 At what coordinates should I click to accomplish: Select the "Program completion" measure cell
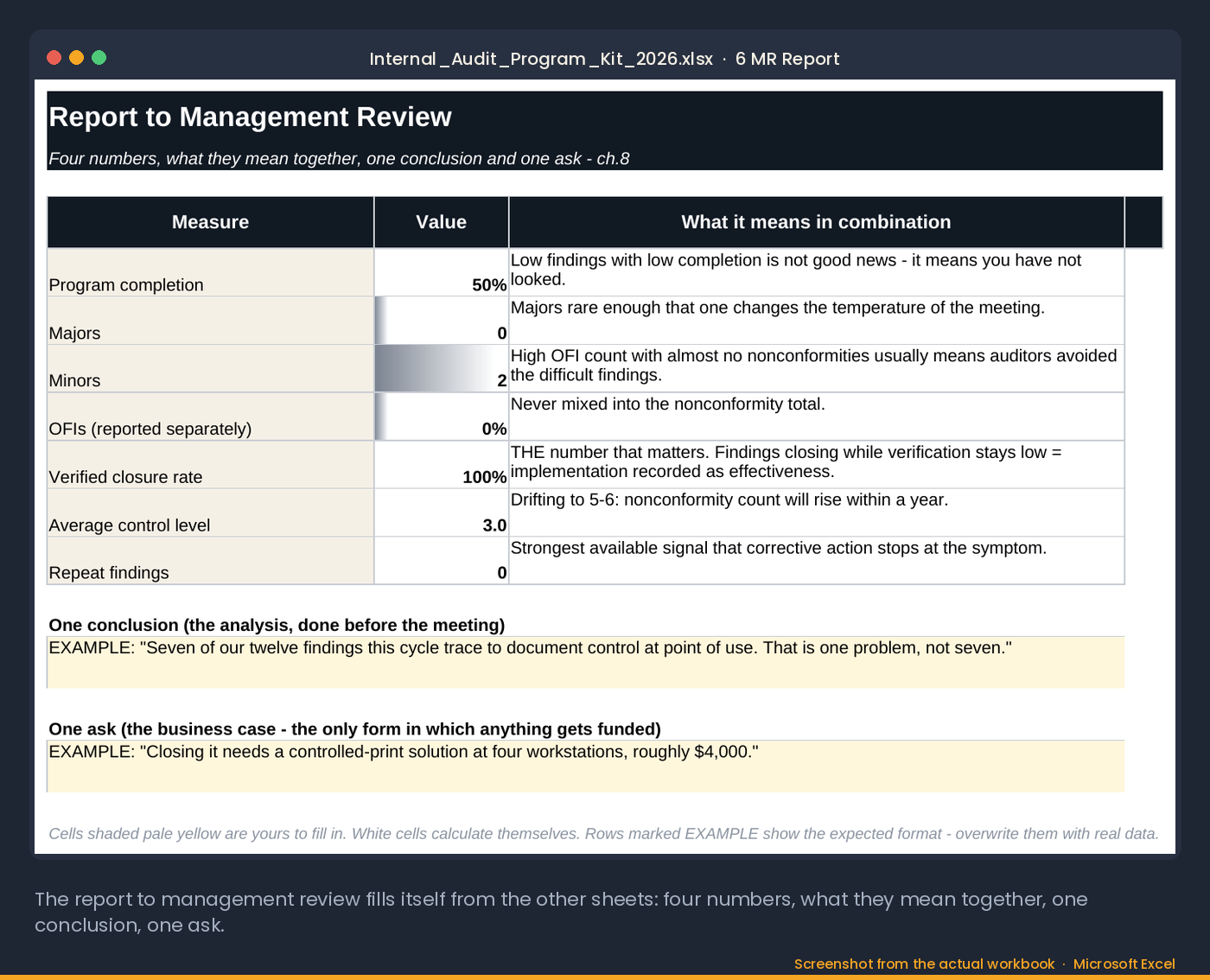pos(210,272)
